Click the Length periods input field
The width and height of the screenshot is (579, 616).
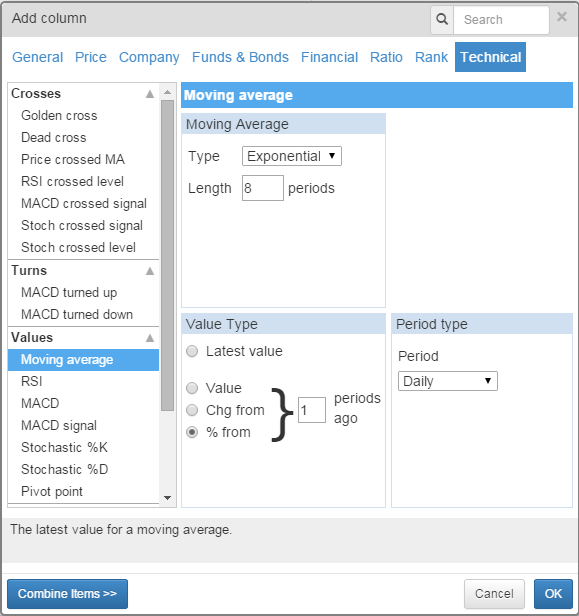(x=263, y=188)
